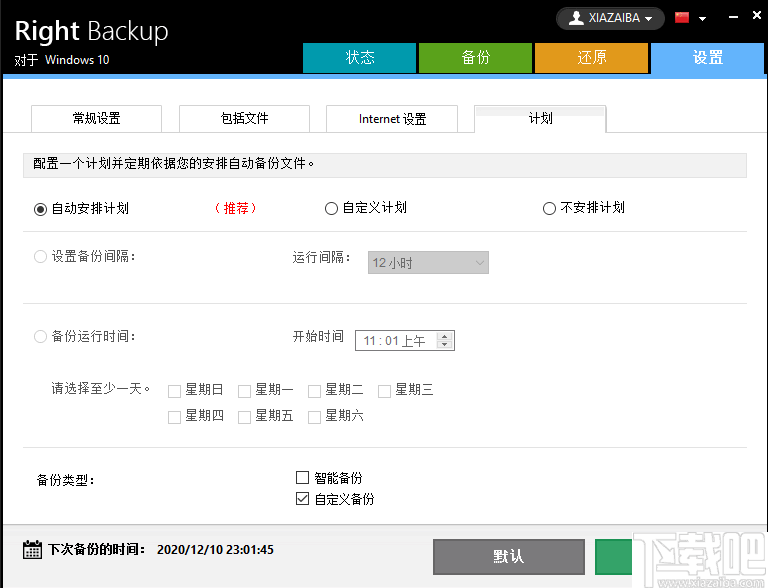Click the 开始时间 label
This screenshot has height=588, width=768.
pyautogui.click(x=318, y=336)
